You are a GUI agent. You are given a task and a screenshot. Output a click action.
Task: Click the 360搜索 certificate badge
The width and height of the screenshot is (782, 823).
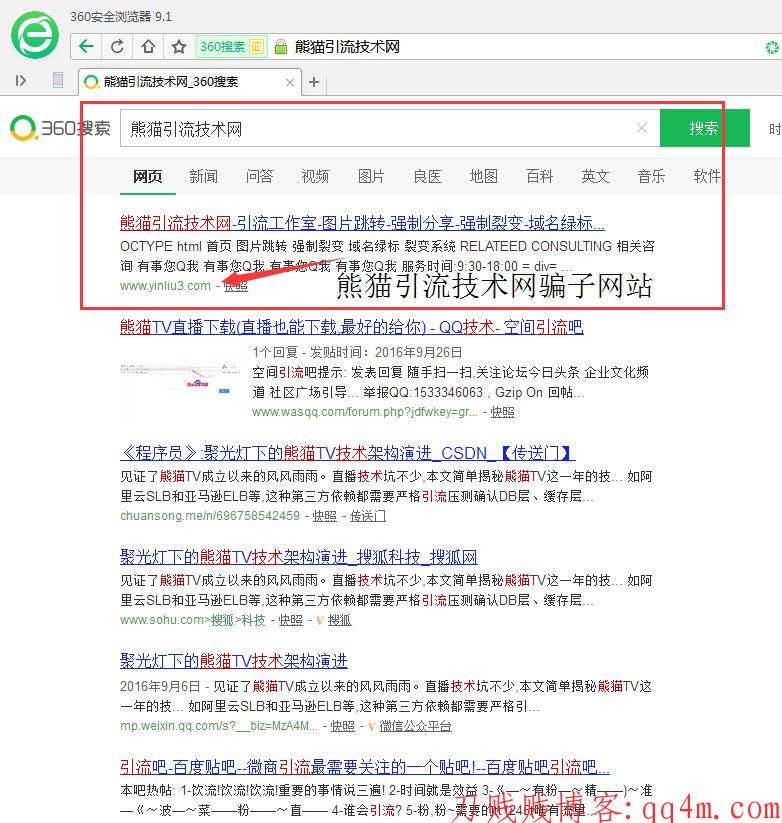(231, 47)
